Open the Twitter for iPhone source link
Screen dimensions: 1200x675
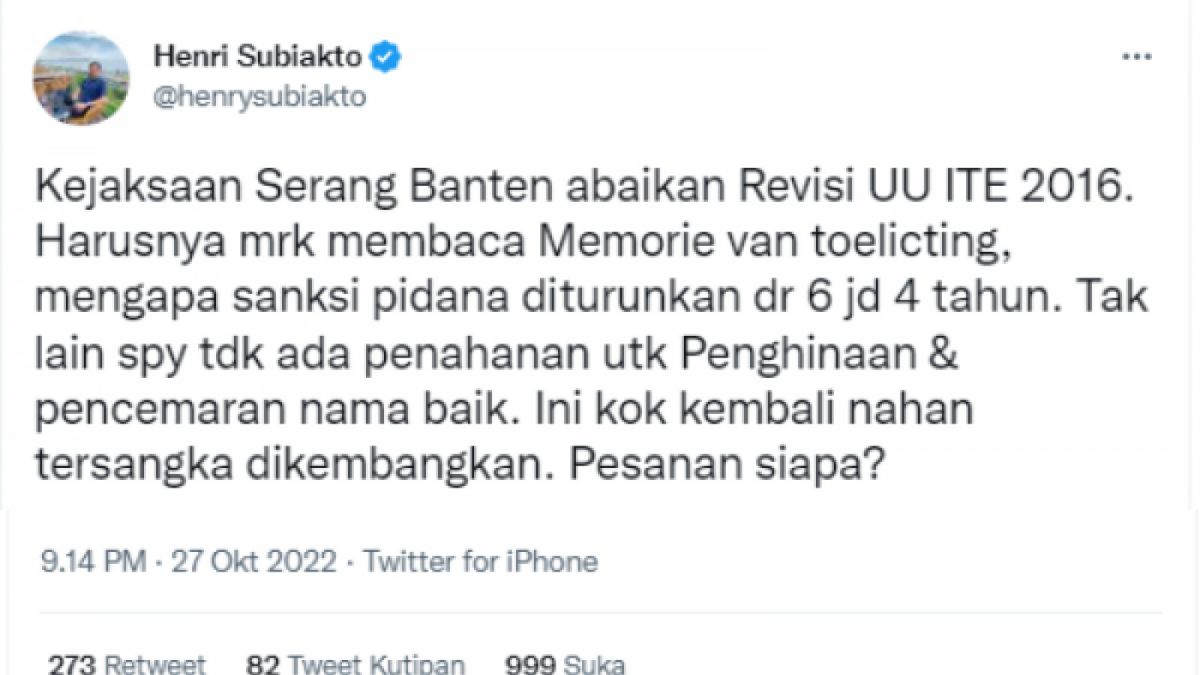(481, 562)
